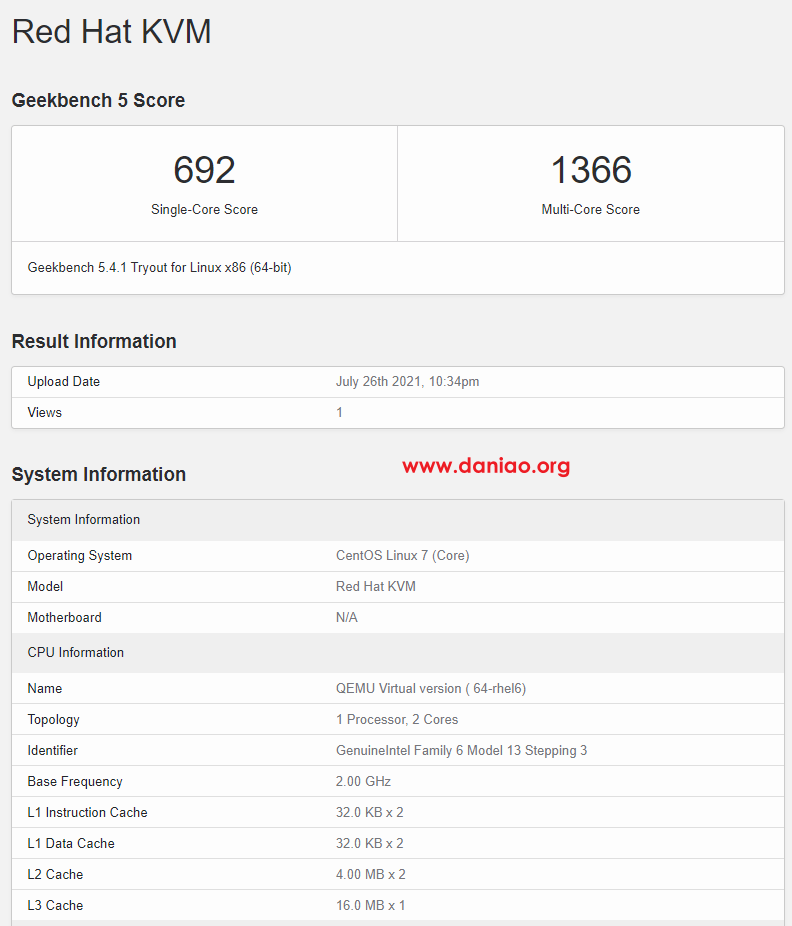
Task: Select the Red Hat KVM model value
Action: [376, 586]
